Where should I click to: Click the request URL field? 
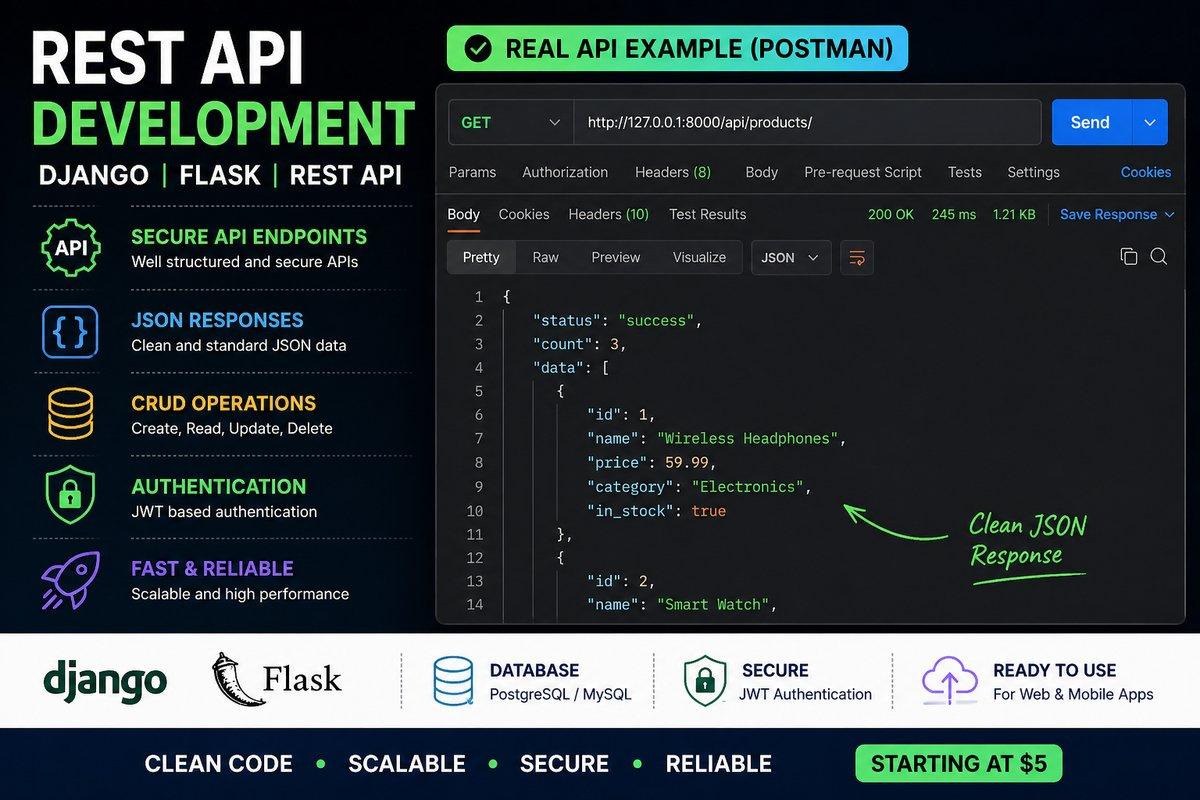click(x=809, y=122)
